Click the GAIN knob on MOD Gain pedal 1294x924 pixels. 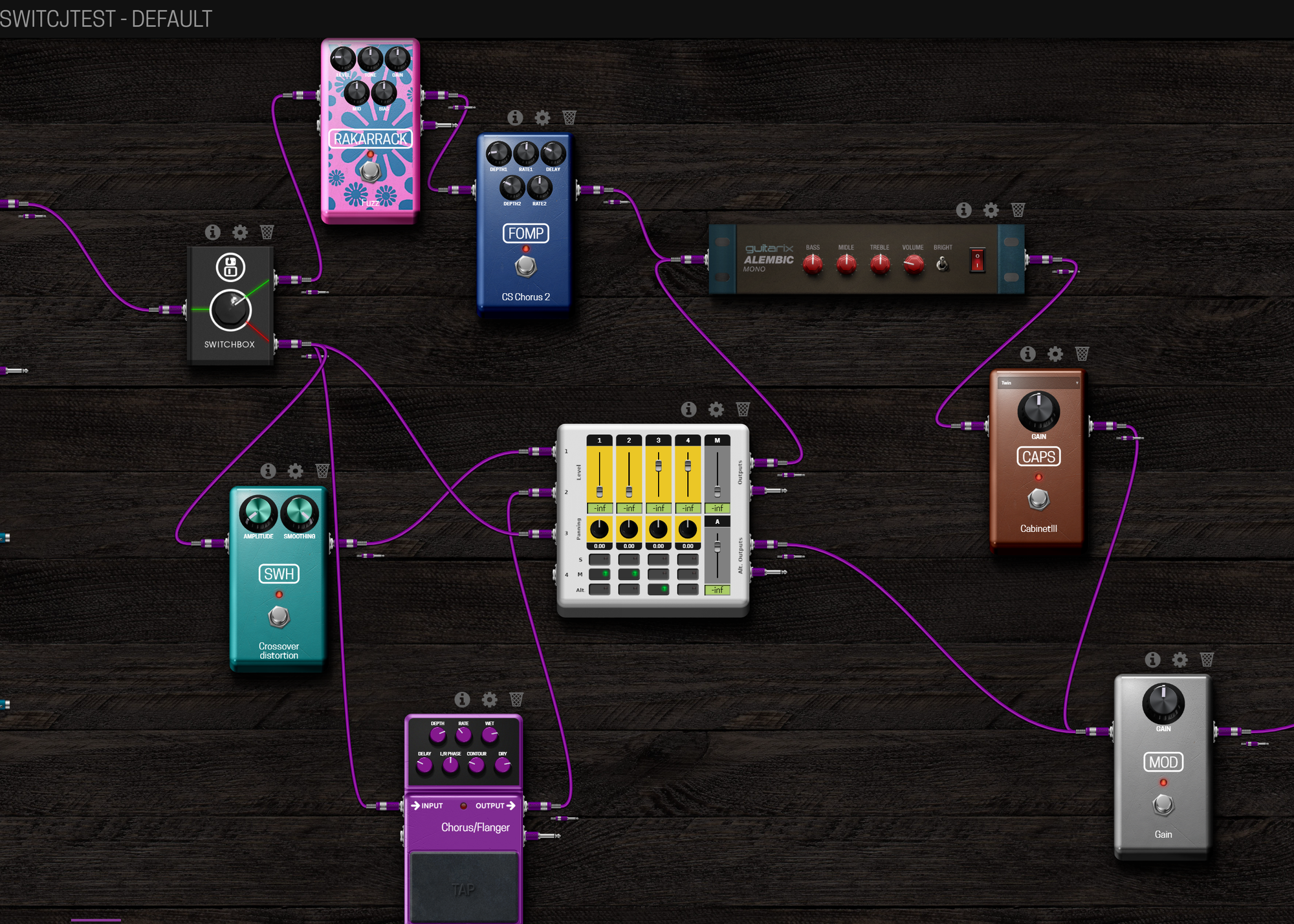1163,703
